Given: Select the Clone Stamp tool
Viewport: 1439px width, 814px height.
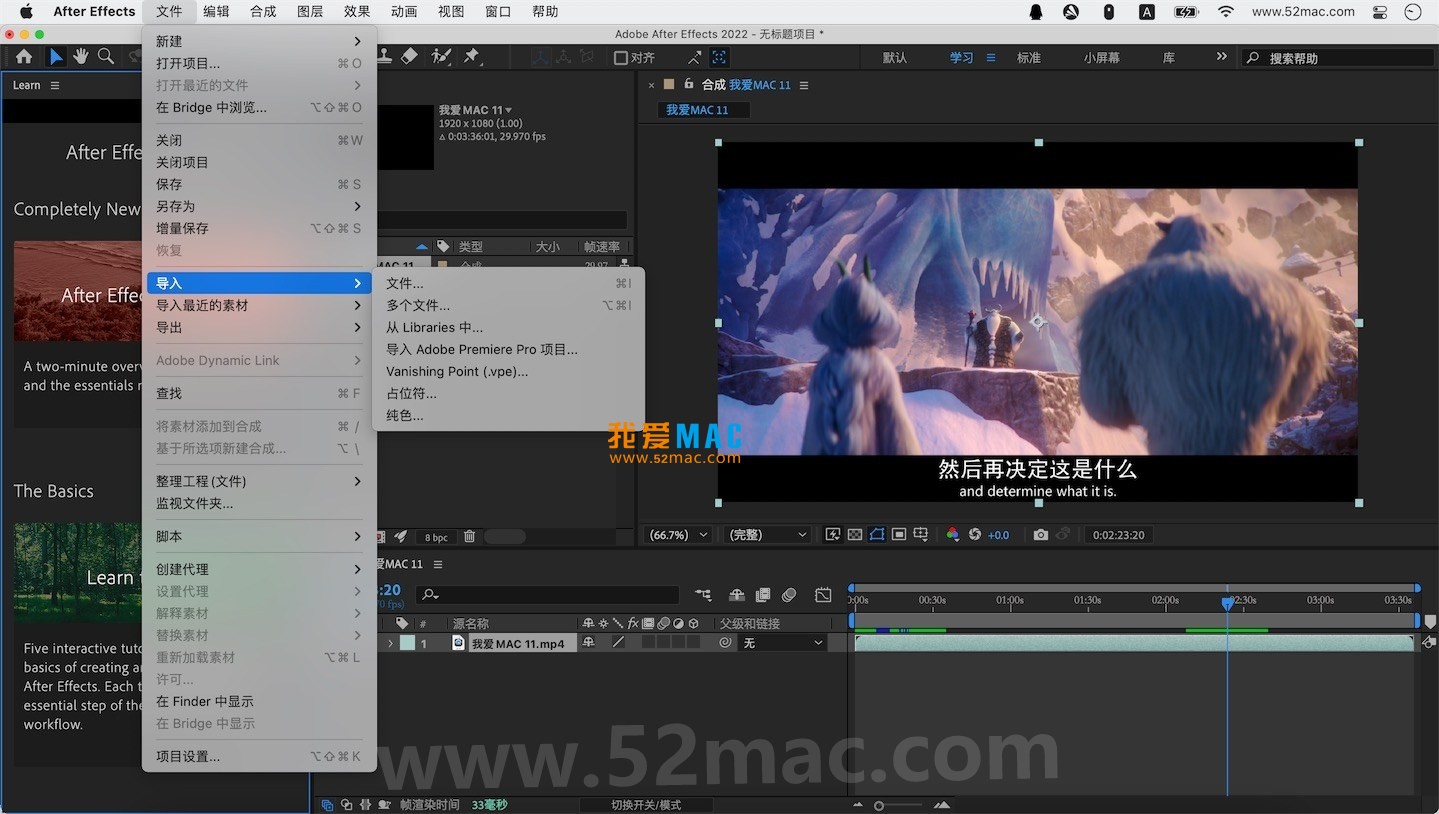Looking at the screenshot, I should [384, 57].
